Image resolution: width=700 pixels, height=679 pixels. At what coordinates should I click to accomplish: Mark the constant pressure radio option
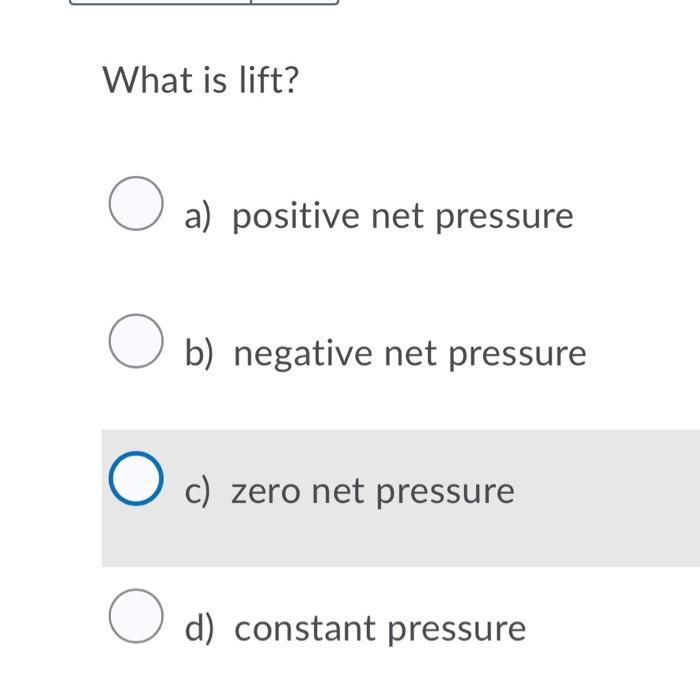[x=136, y=616]
